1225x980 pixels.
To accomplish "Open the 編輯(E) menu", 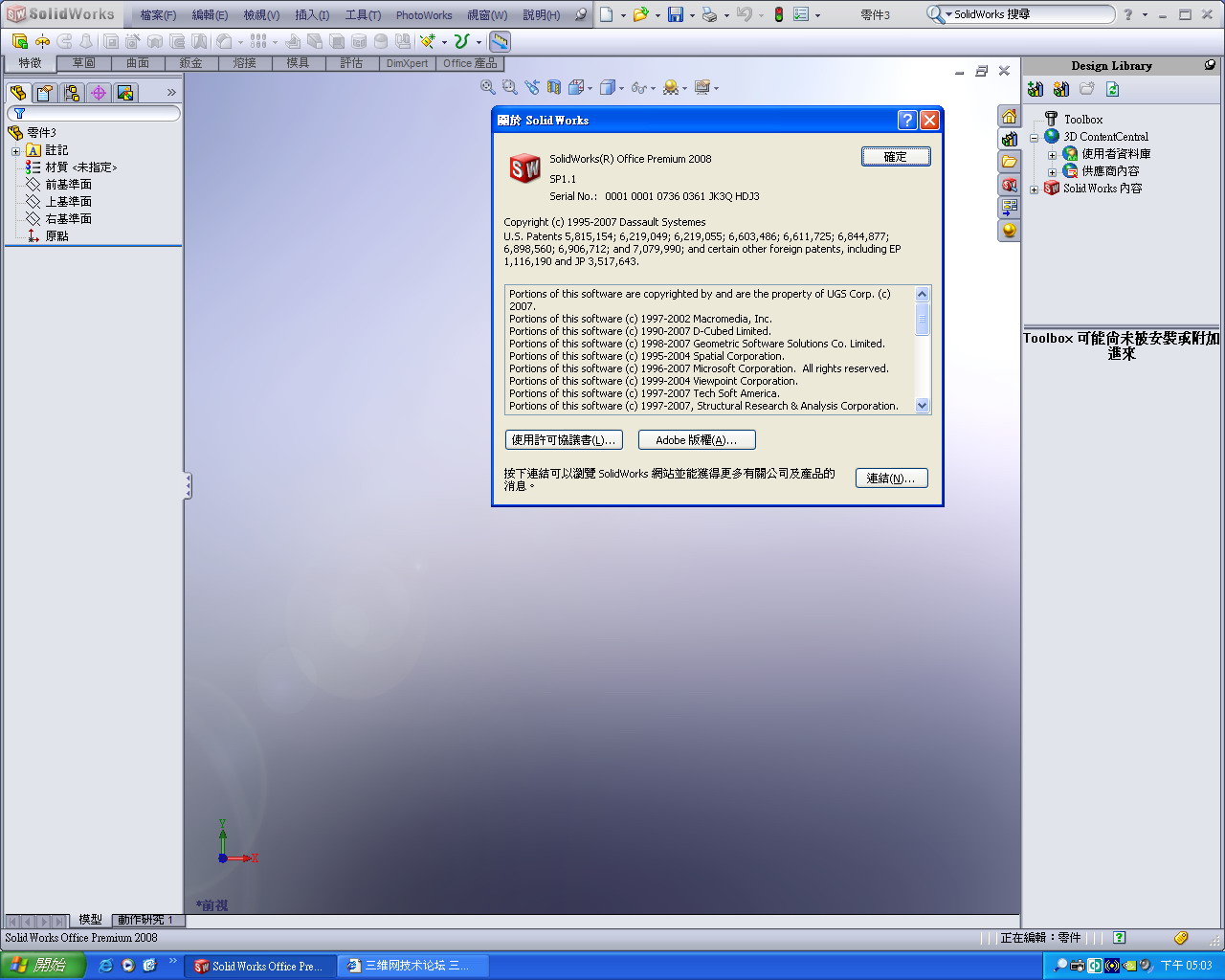I will click(x=210, y=15).
